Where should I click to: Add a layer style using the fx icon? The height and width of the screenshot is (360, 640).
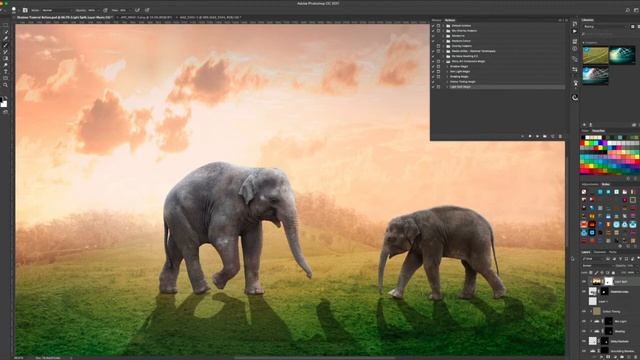click(x=602, y=357)
